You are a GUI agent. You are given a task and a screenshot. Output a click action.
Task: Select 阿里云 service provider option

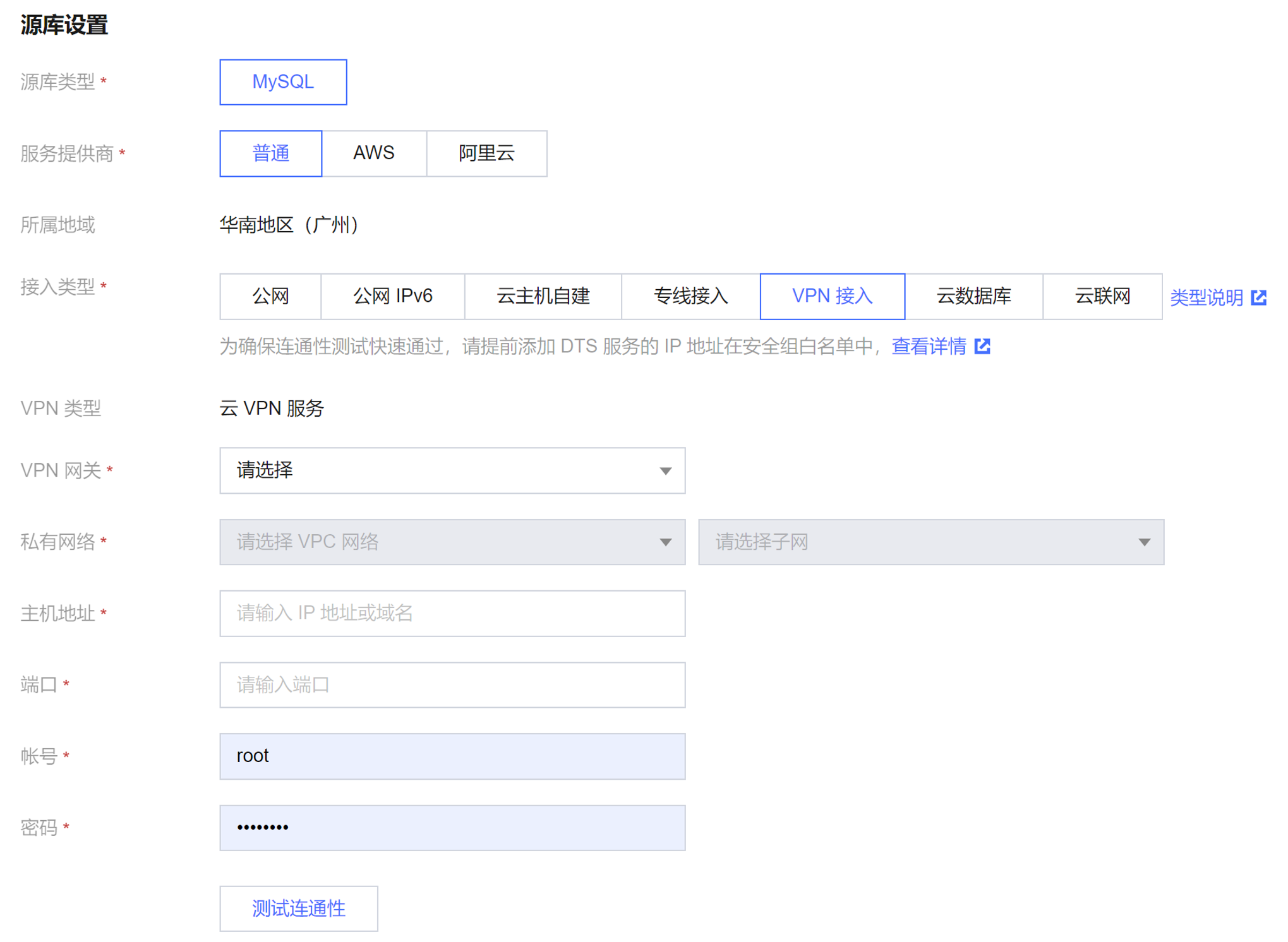pos(486,153)
